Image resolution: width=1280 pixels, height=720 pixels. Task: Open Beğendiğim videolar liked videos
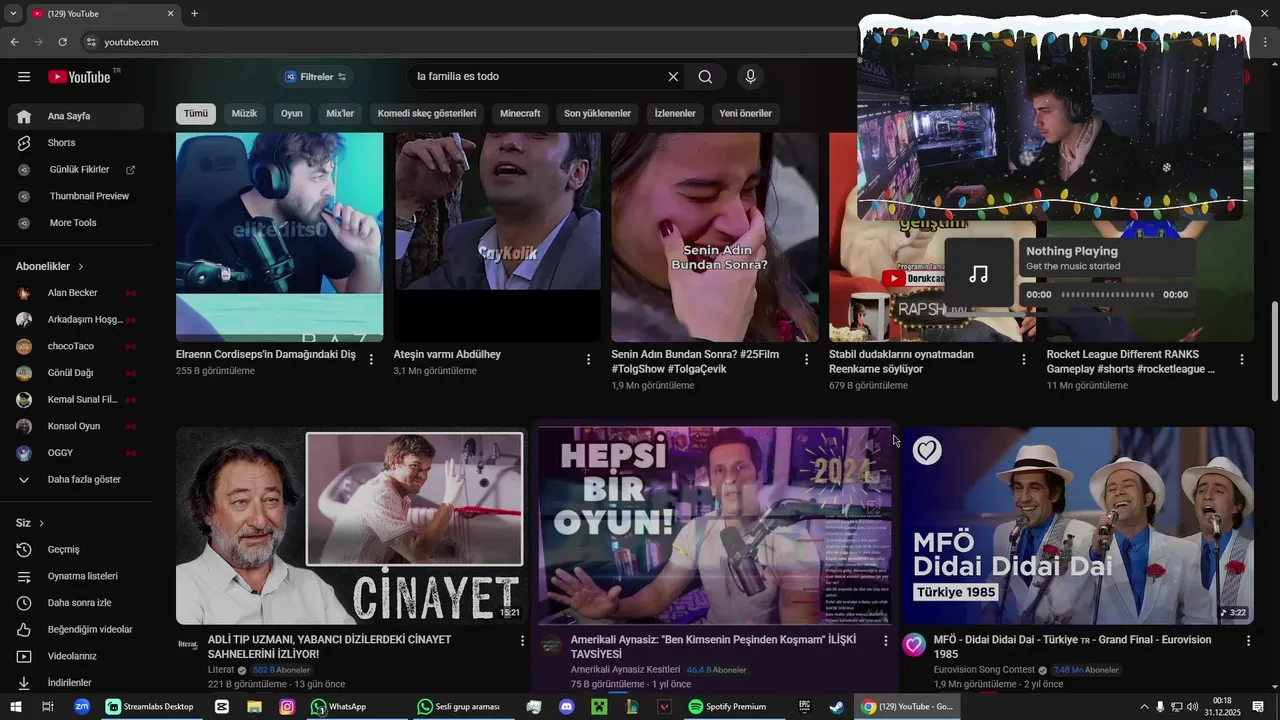(76, 630)
